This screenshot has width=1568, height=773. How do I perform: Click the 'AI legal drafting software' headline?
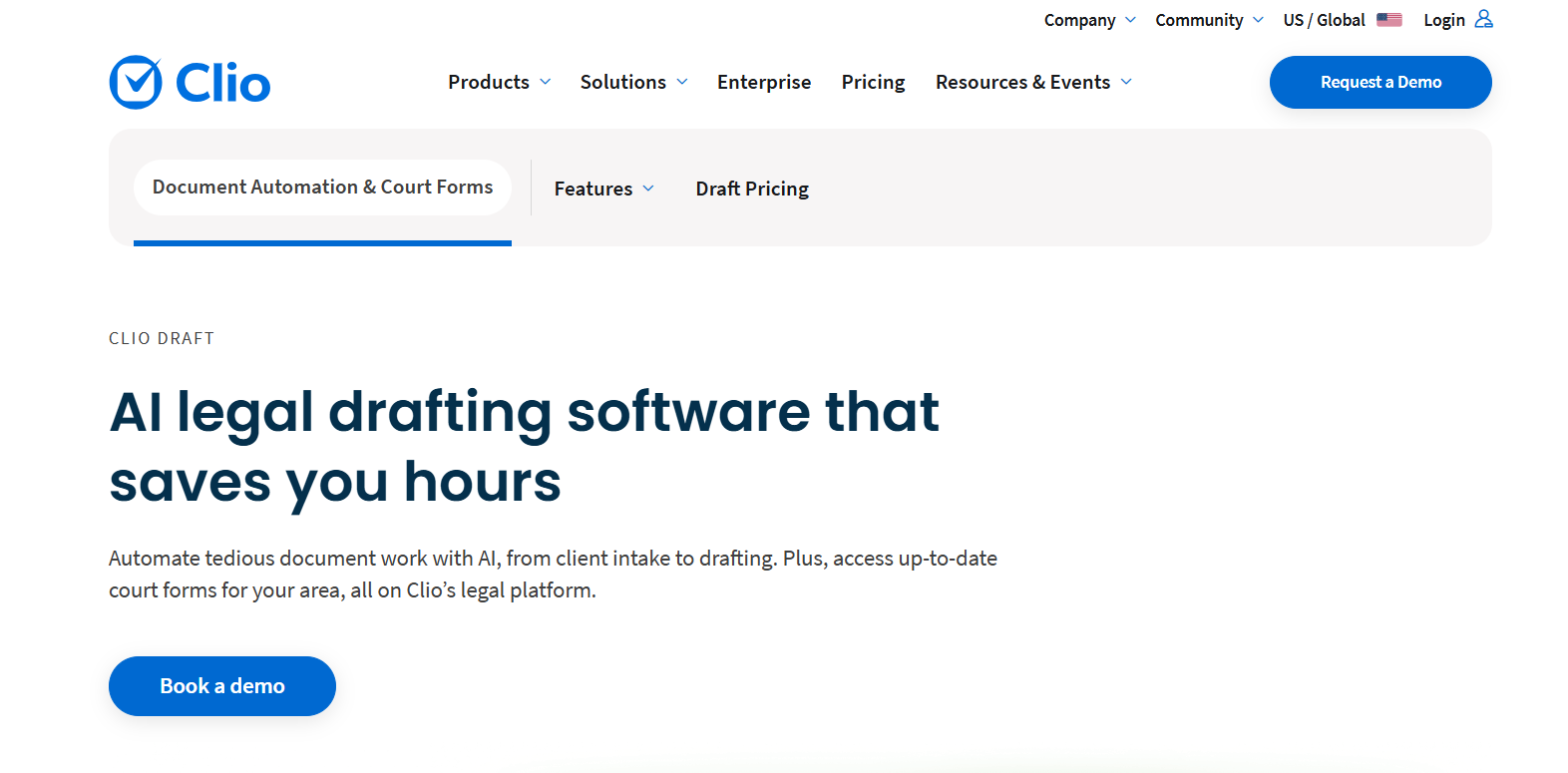click(x=525, y=447)
